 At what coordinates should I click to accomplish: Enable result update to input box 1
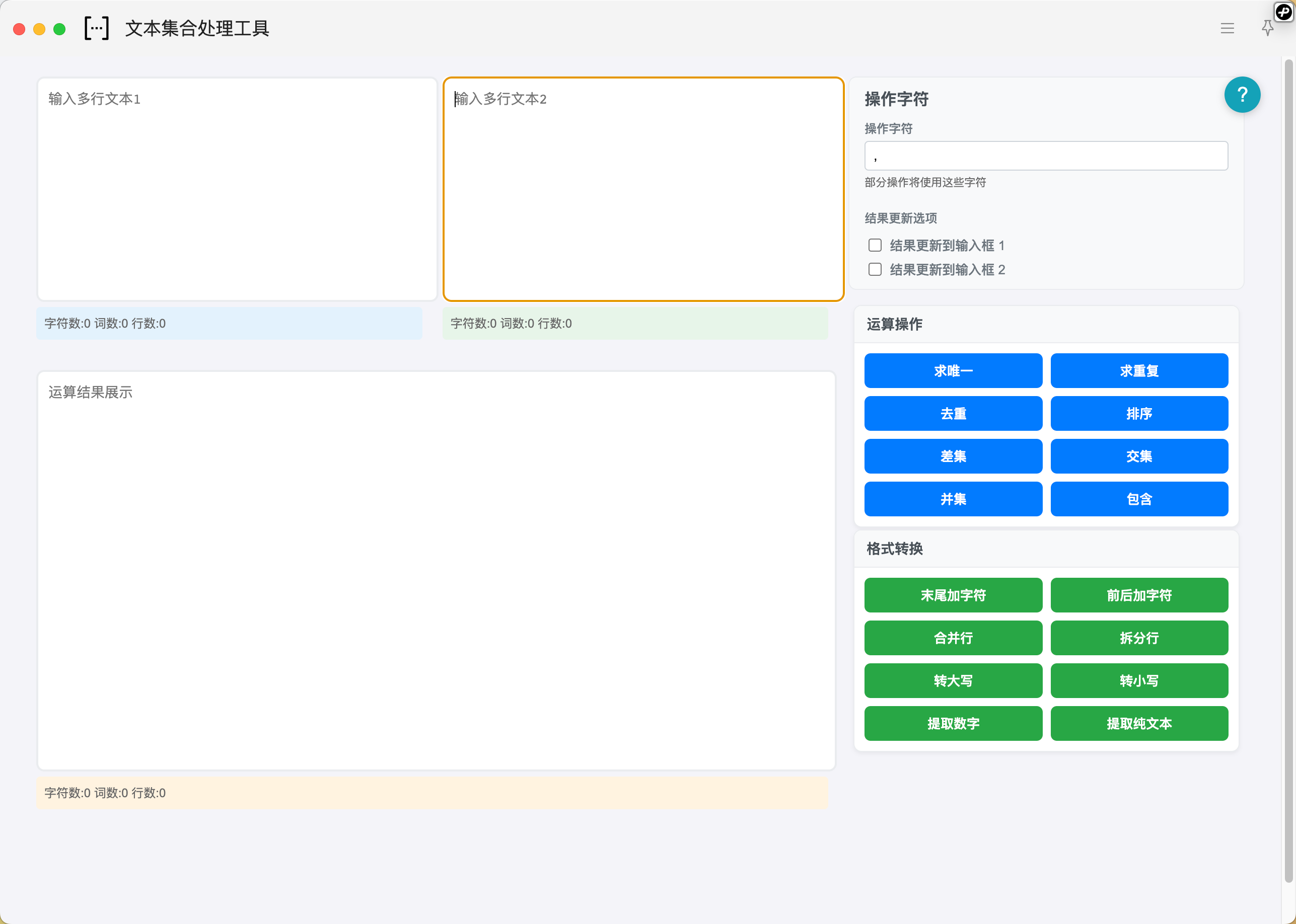[875, 245]
